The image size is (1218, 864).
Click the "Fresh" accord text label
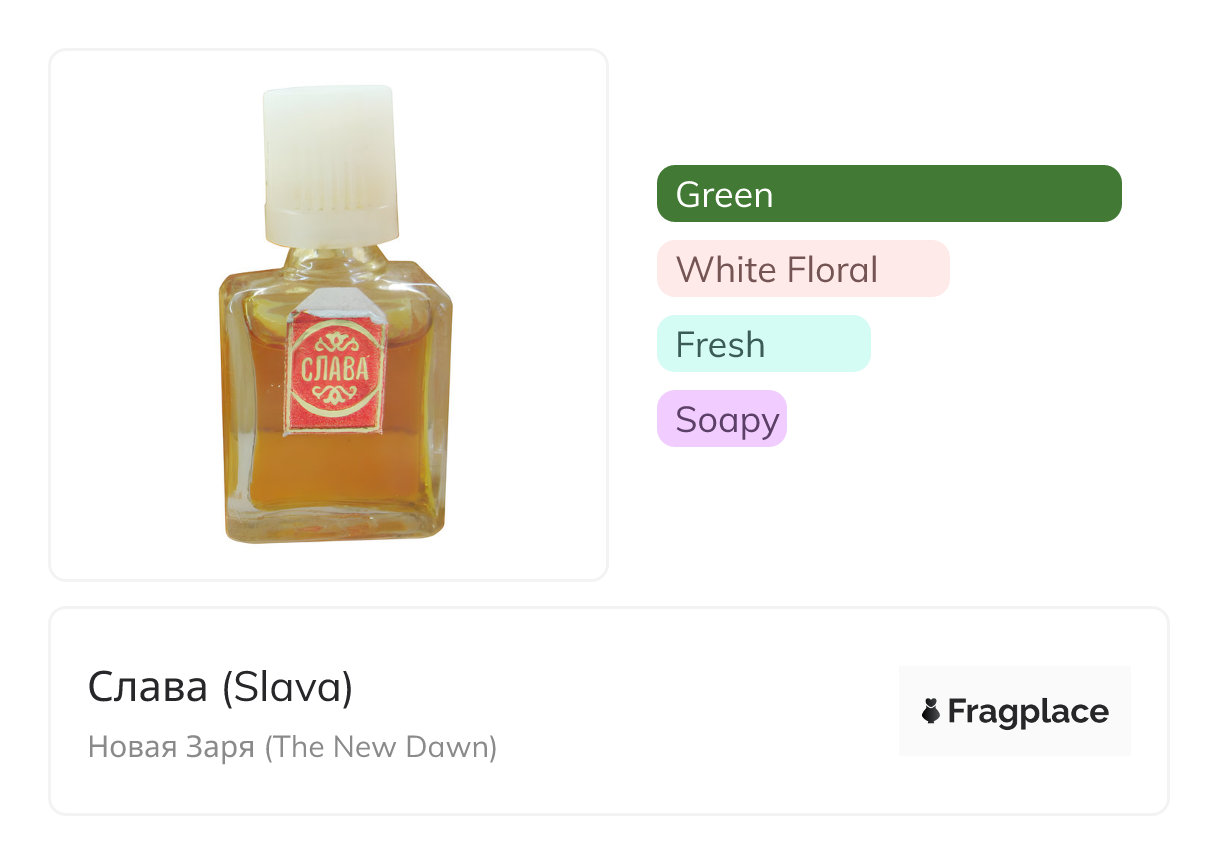(x=720, y=345)
